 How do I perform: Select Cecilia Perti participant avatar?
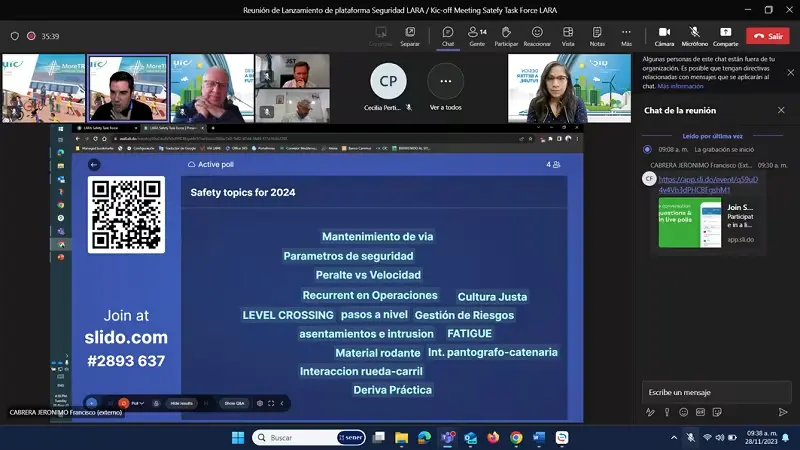[x=388, y=81]
